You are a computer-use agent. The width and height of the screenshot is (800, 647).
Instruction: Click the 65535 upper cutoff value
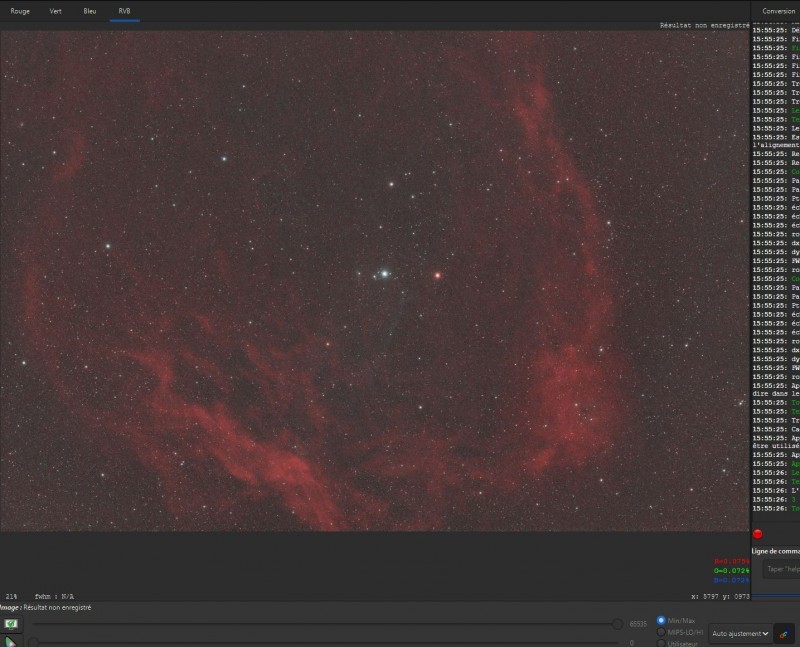[638, 624]
